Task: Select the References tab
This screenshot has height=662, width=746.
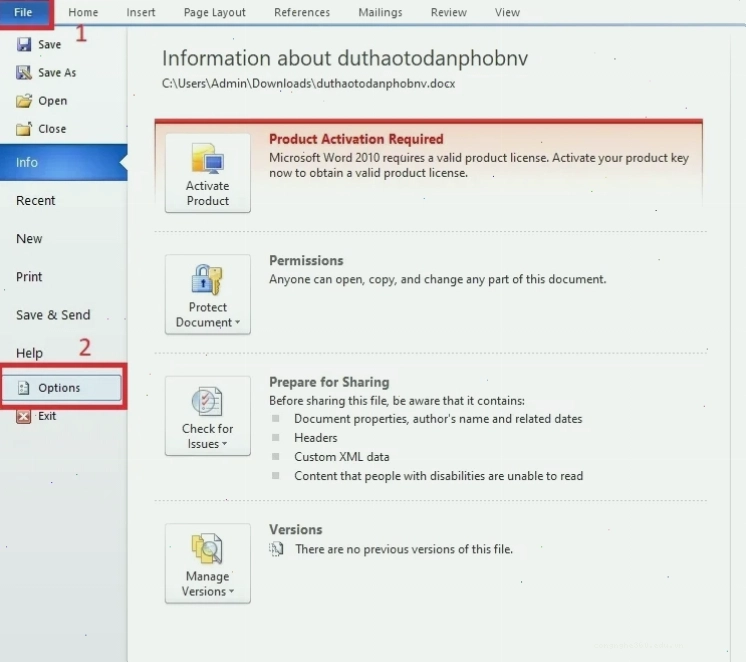Action: 302,12
